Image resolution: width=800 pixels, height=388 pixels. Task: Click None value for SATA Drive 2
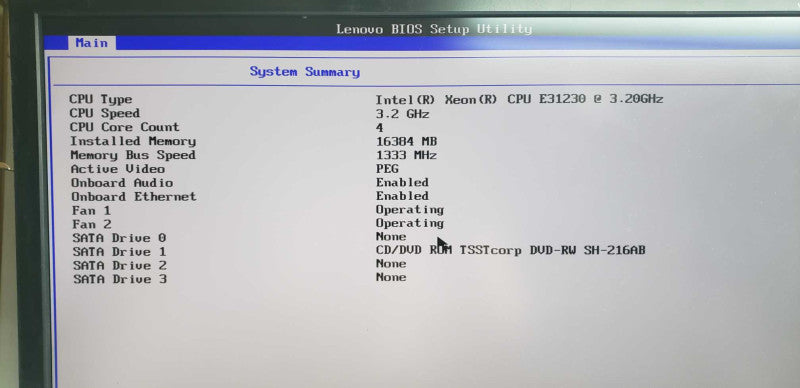click(391, 264)
